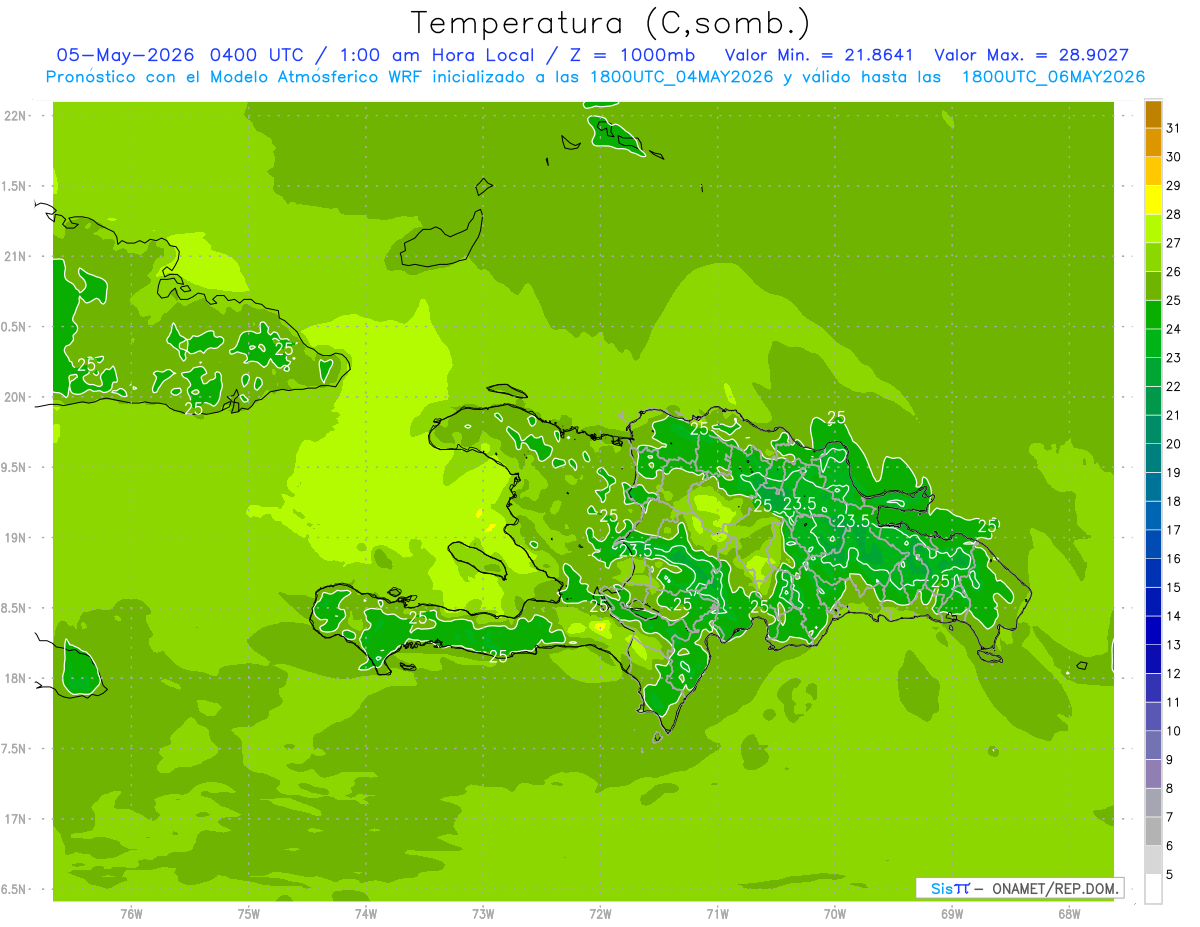The height and width of the screenshot is (927, 1200).
Task: Click the 72W longitude axis label
Action: [600, 914]
